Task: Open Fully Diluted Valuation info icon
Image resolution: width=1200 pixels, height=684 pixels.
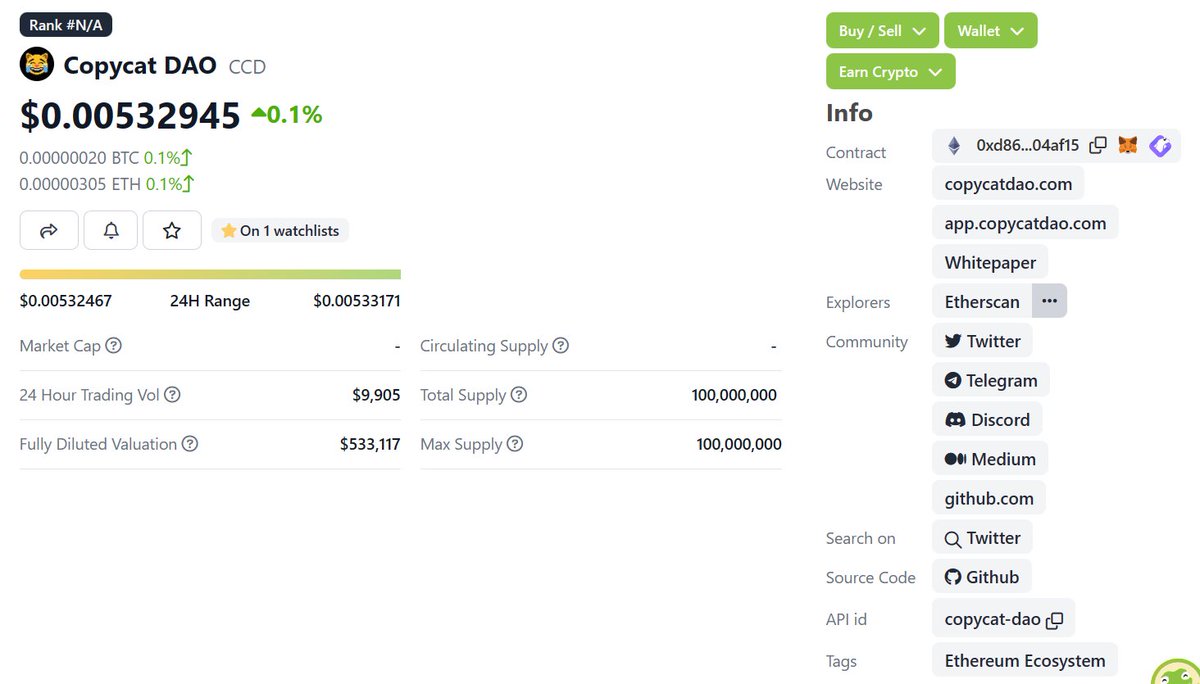Action: (x=190, y=444)
